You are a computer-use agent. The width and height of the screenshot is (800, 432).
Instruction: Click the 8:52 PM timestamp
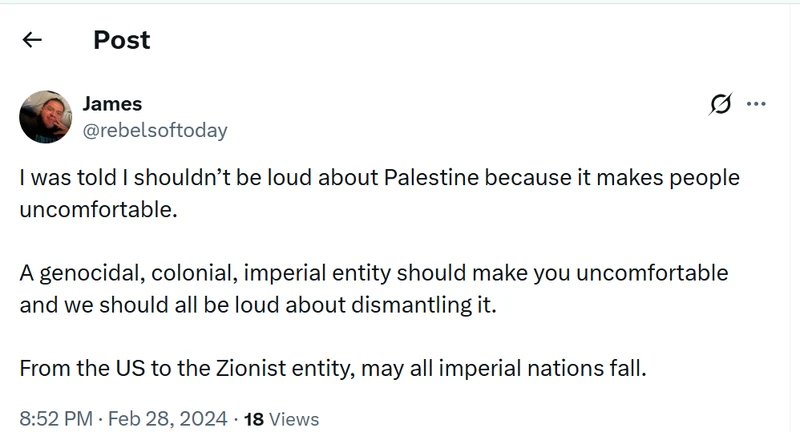[56, 419]
